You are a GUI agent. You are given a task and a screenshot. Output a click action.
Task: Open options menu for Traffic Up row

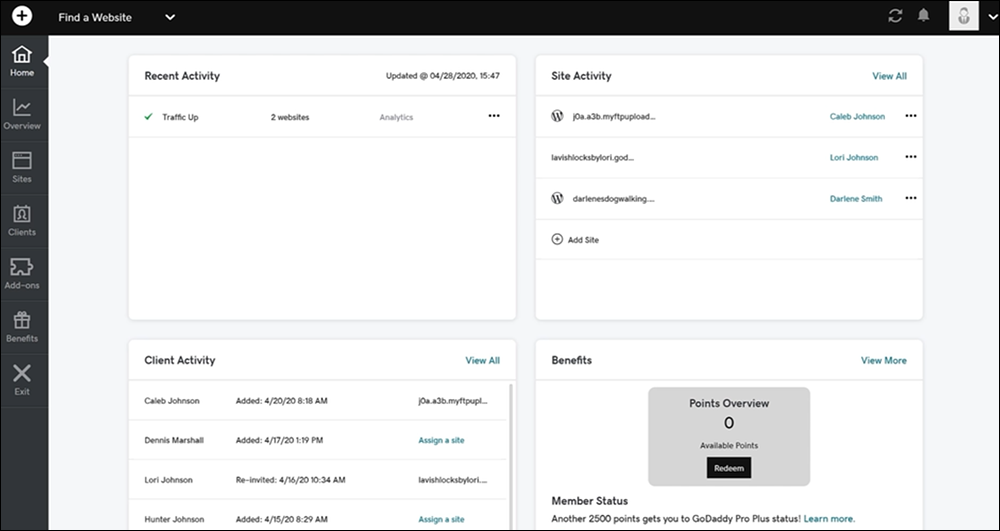[x=494, y=116]
